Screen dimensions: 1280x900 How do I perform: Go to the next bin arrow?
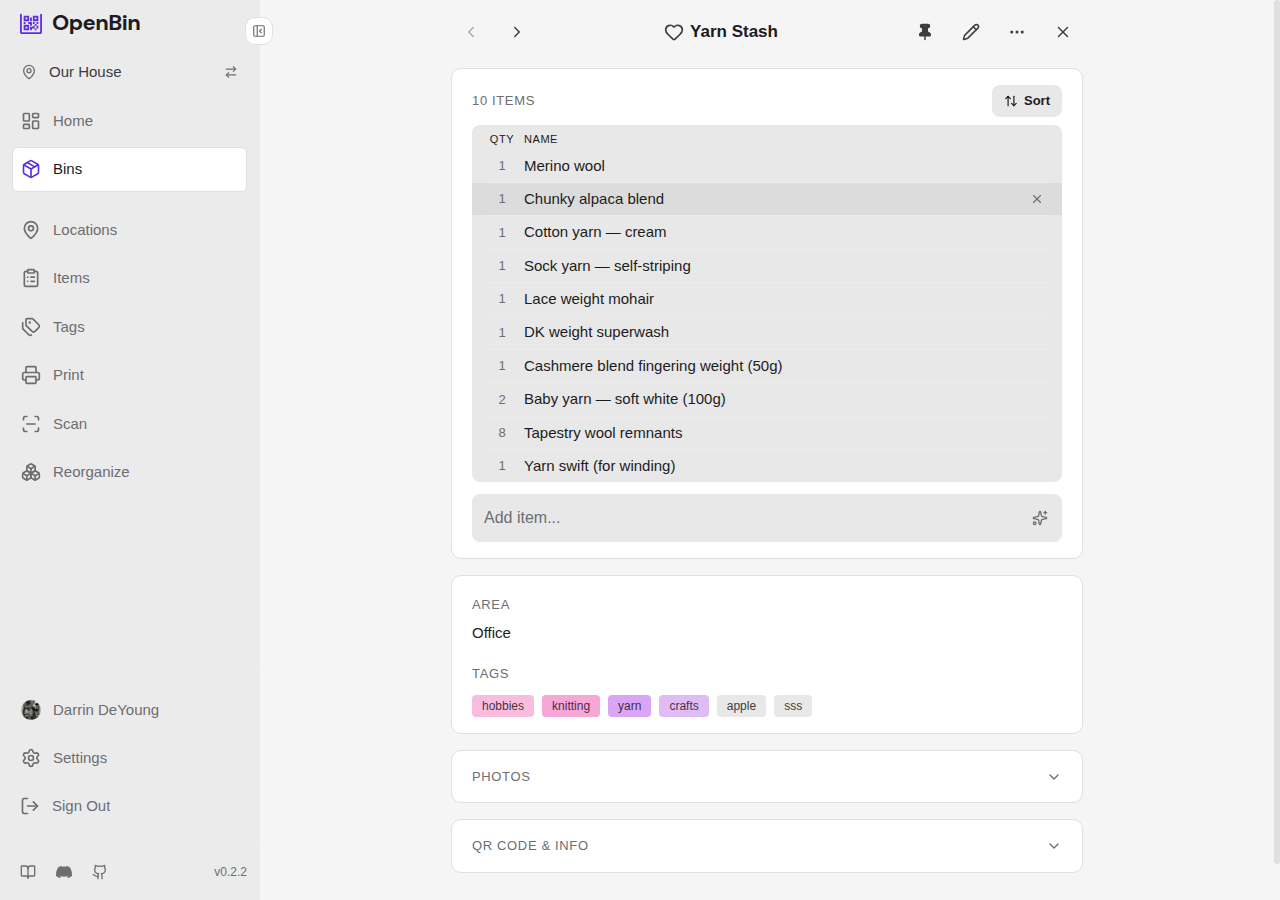[x=517, y=32]
